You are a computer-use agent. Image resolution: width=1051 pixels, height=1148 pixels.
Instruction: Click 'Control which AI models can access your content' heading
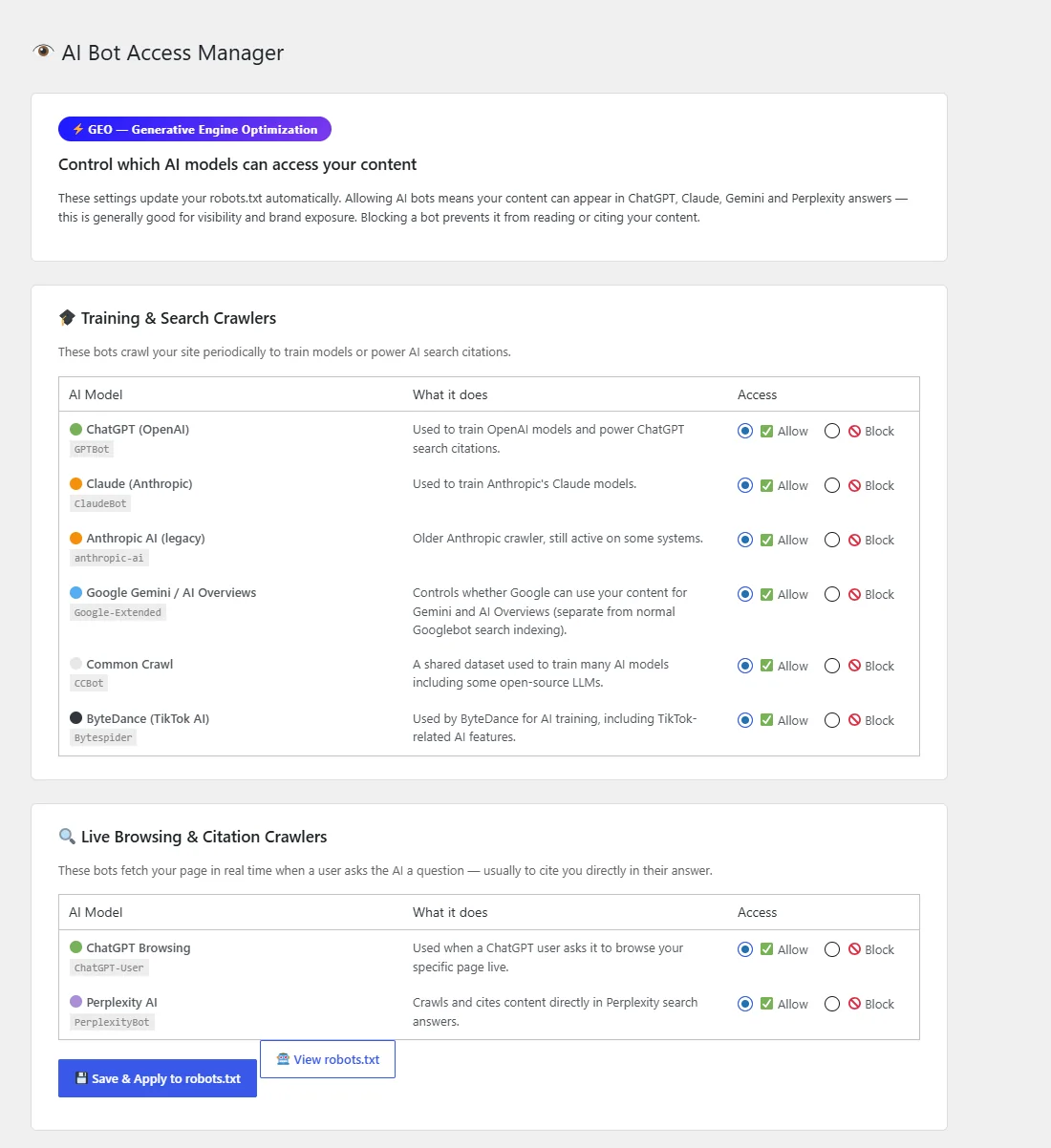238,164
